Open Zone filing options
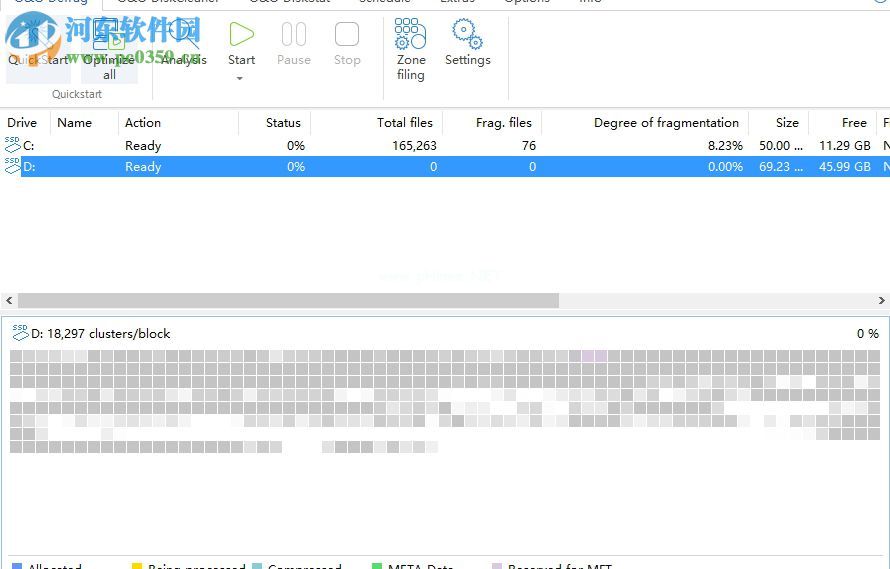 [x=410, y=50]
